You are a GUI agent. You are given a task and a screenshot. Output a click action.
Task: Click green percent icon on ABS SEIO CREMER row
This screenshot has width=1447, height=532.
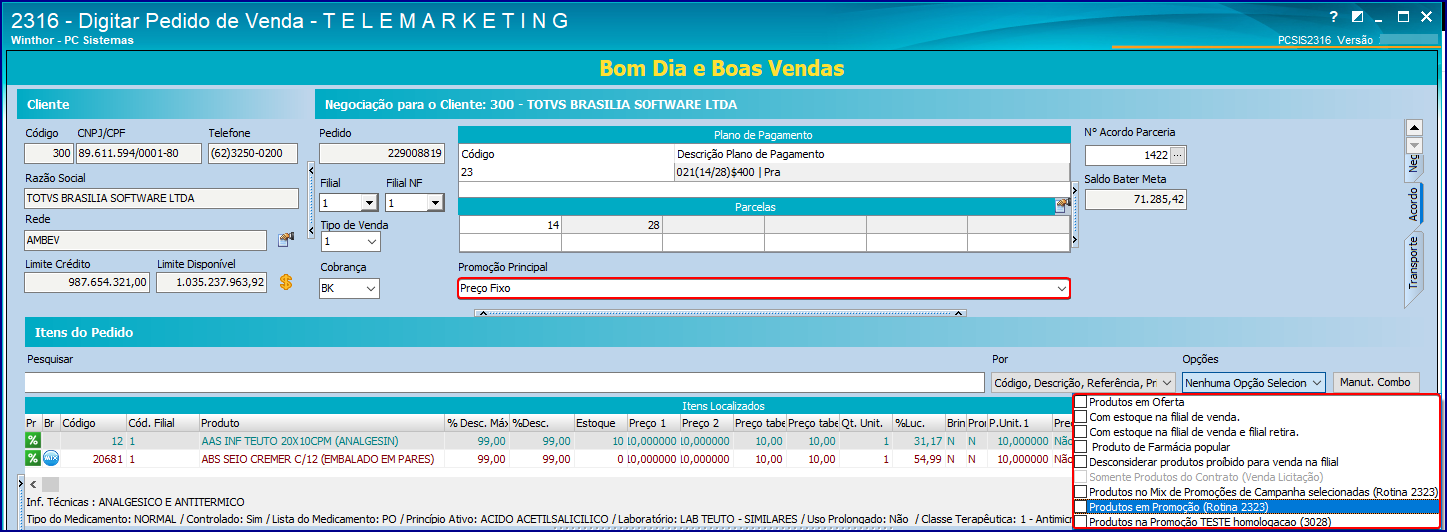tap(33, 458)
